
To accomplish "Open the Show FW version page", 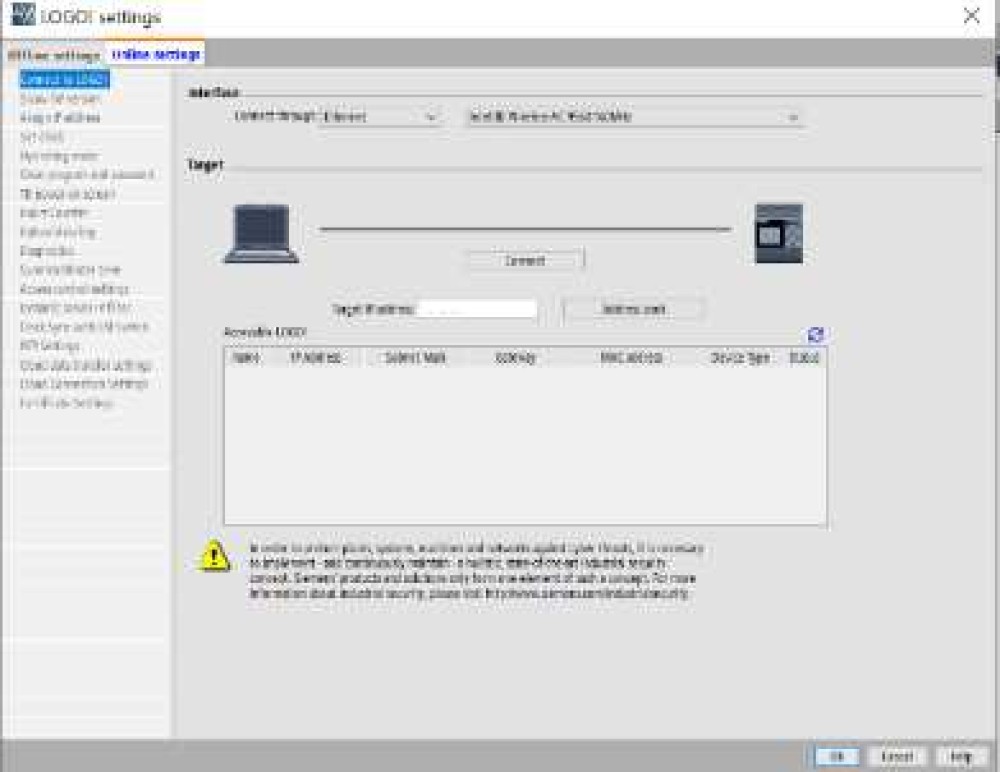I will [x=59, y=99].
